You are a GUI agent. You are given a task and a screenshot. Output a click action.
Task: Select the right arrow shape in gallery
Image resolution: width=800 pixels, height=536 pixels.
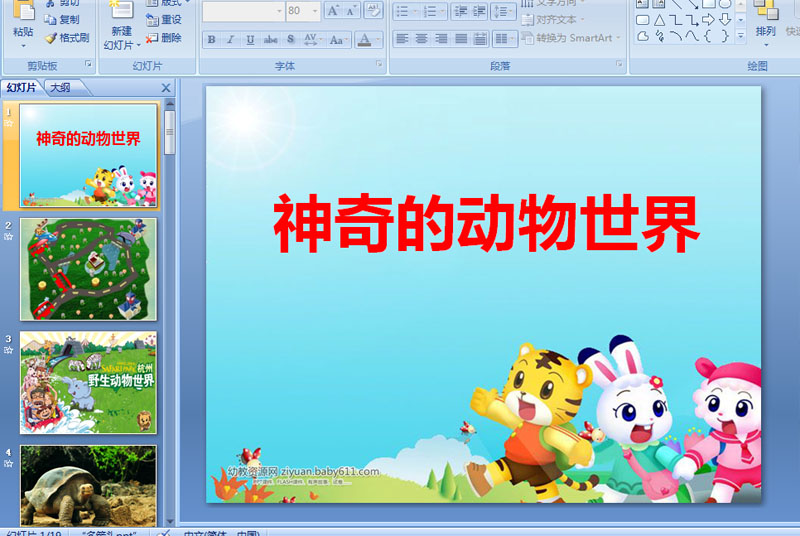pyautogui.click(x=708, y=19)
